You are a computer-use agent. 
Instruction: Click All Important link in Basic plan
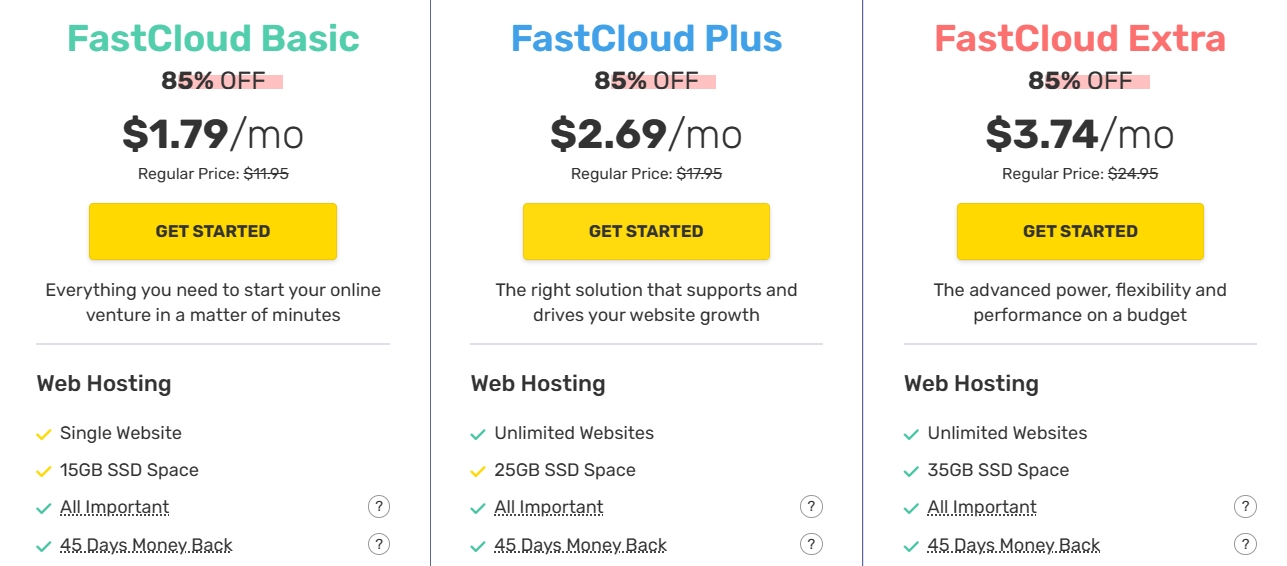[x=115, y=508]
